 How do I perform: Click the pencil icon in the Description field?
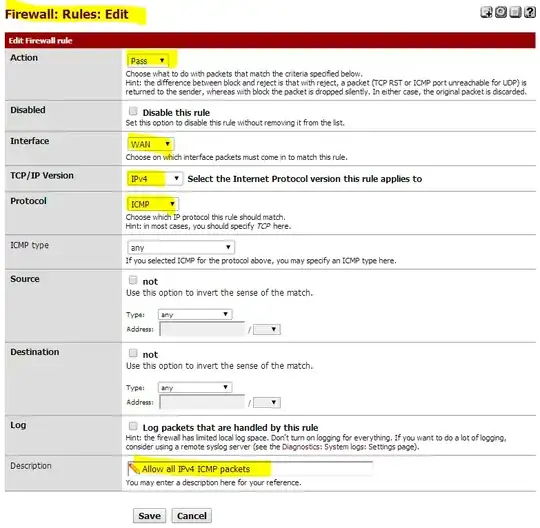click(x=134, y=468)
